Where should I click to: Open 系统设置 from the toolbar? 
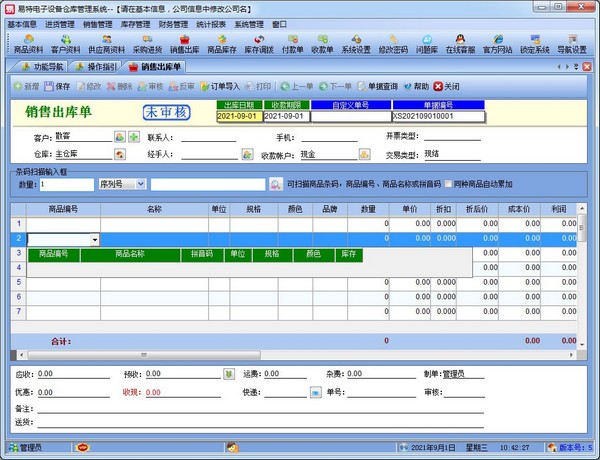(x=355, y=43)
